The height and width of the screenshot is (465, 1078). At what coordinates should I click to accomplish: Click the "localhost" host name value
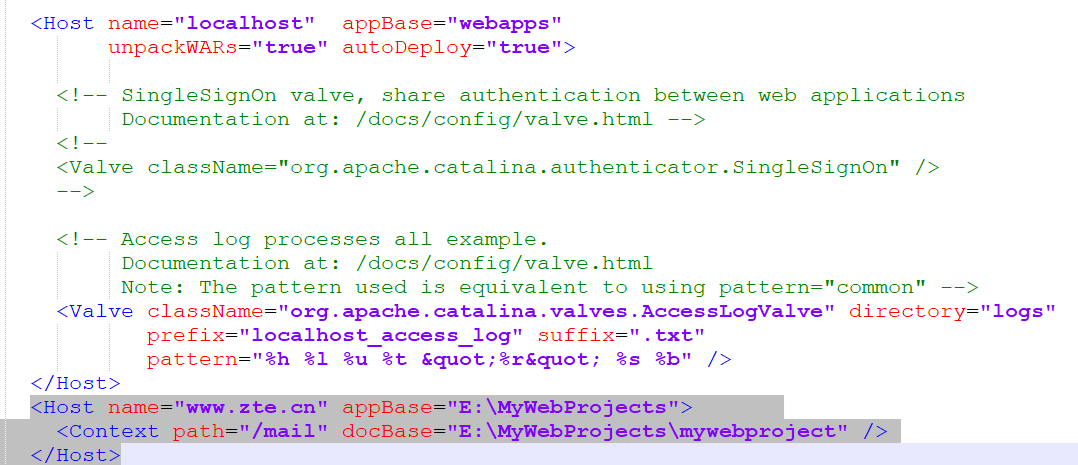(x=245, y=23)
